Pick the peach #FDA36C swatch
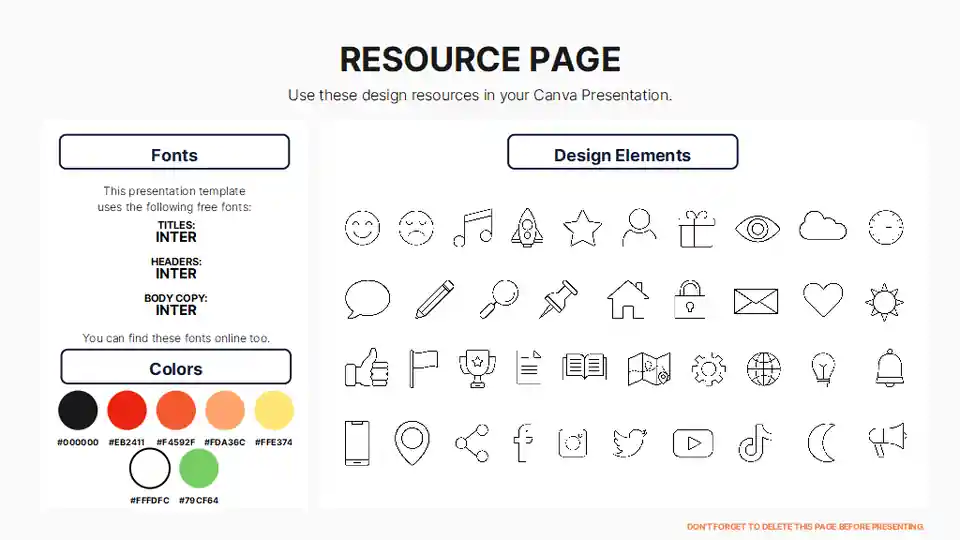This screenshot has width=960, height=540. 225,410
